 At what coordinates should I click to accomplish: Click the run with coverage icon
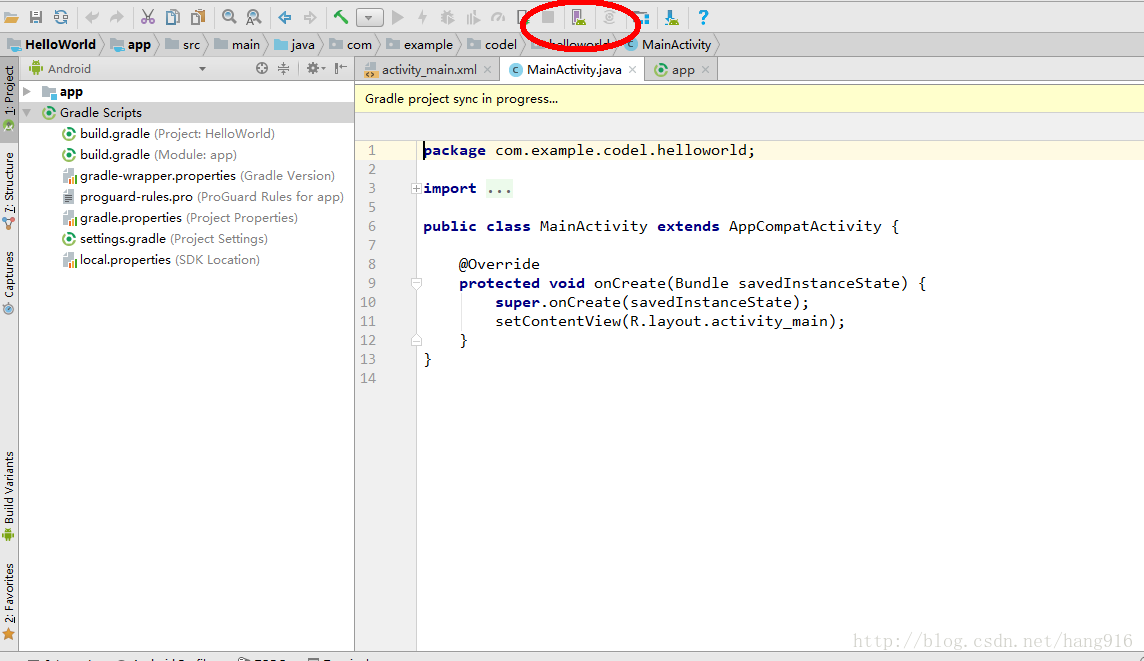(x=473, y=17)
